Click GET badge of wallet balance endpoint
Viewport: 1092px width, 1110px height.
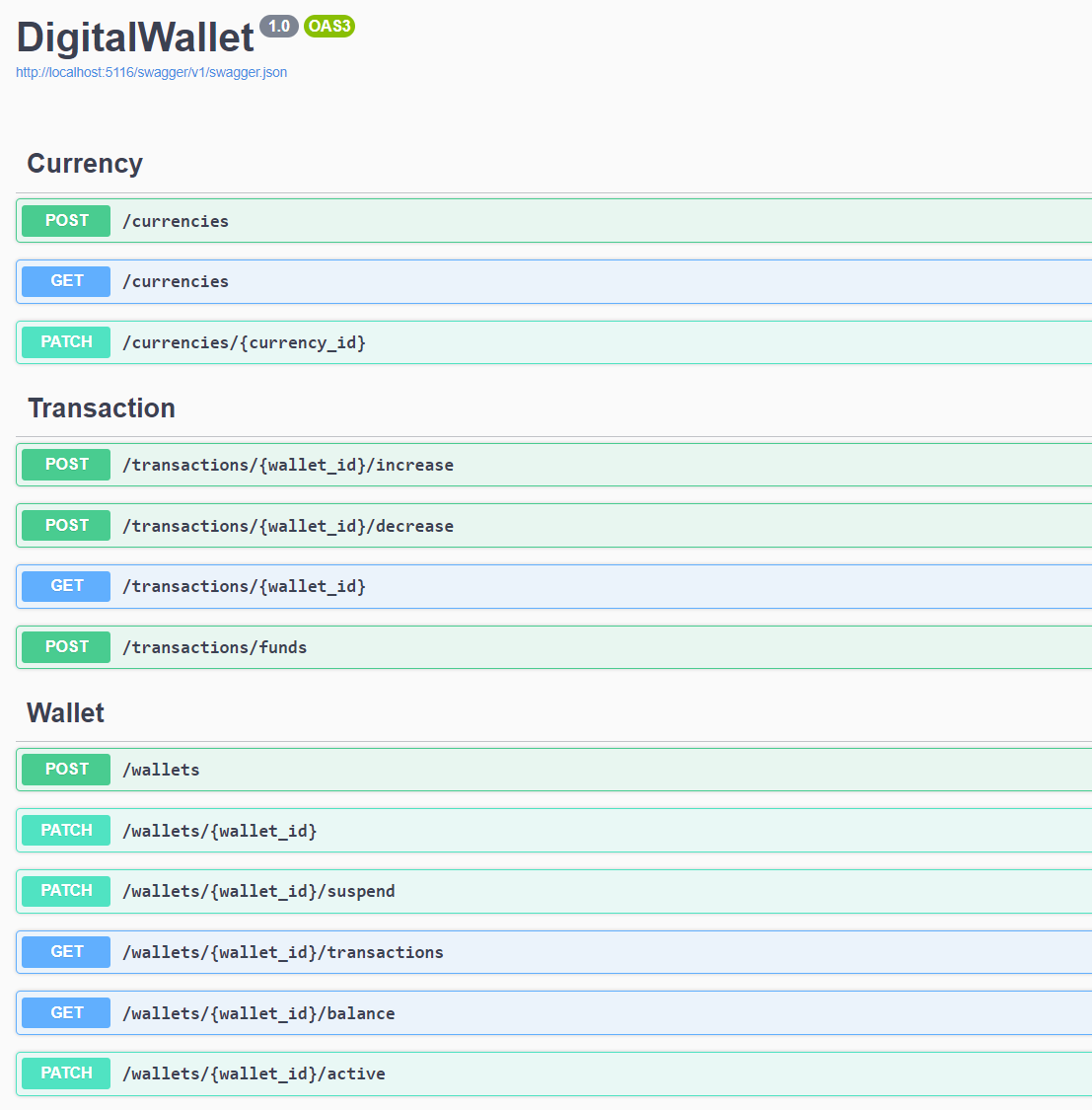[66, 1013]
